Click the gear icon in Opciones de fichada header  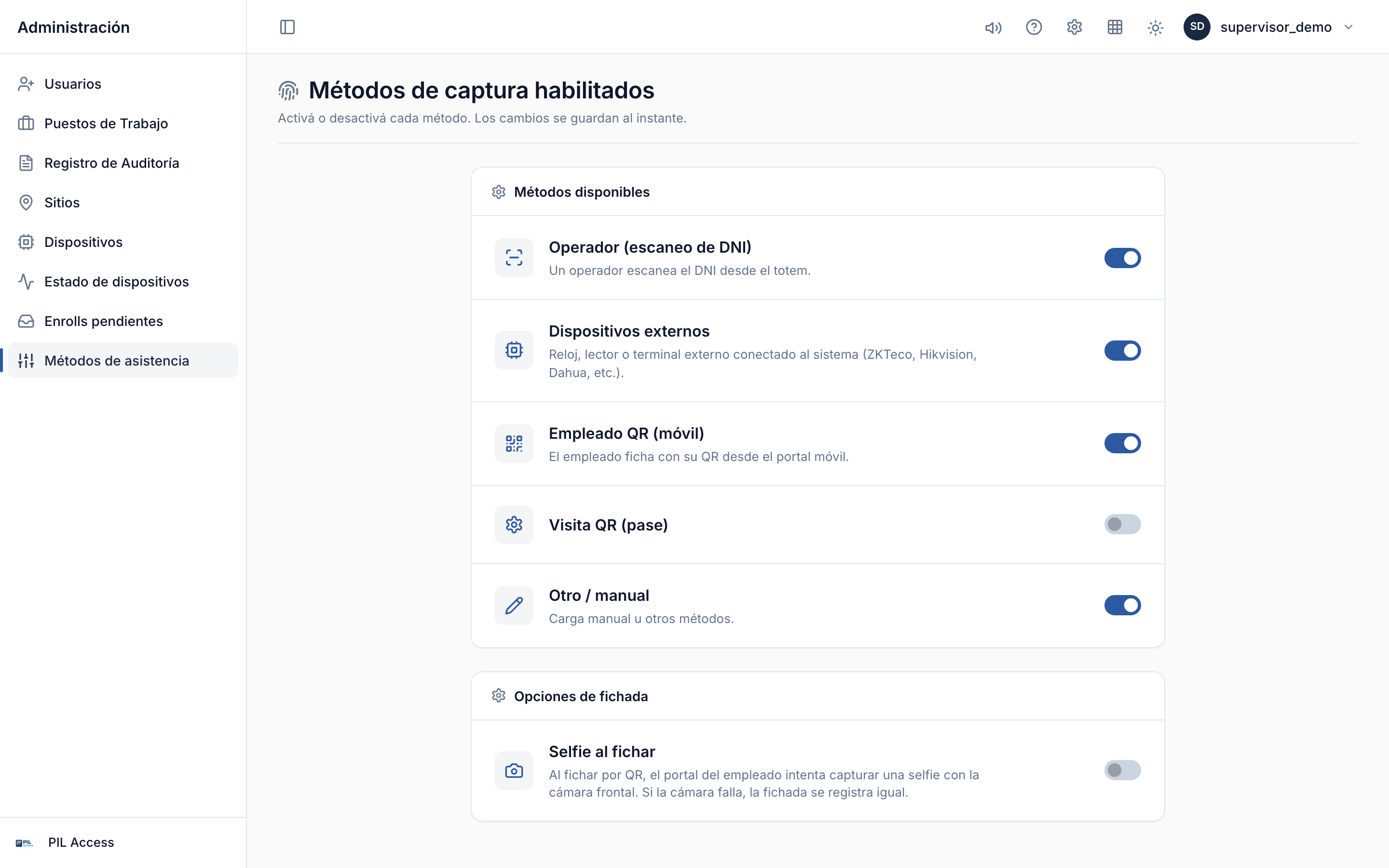(498, 696)
